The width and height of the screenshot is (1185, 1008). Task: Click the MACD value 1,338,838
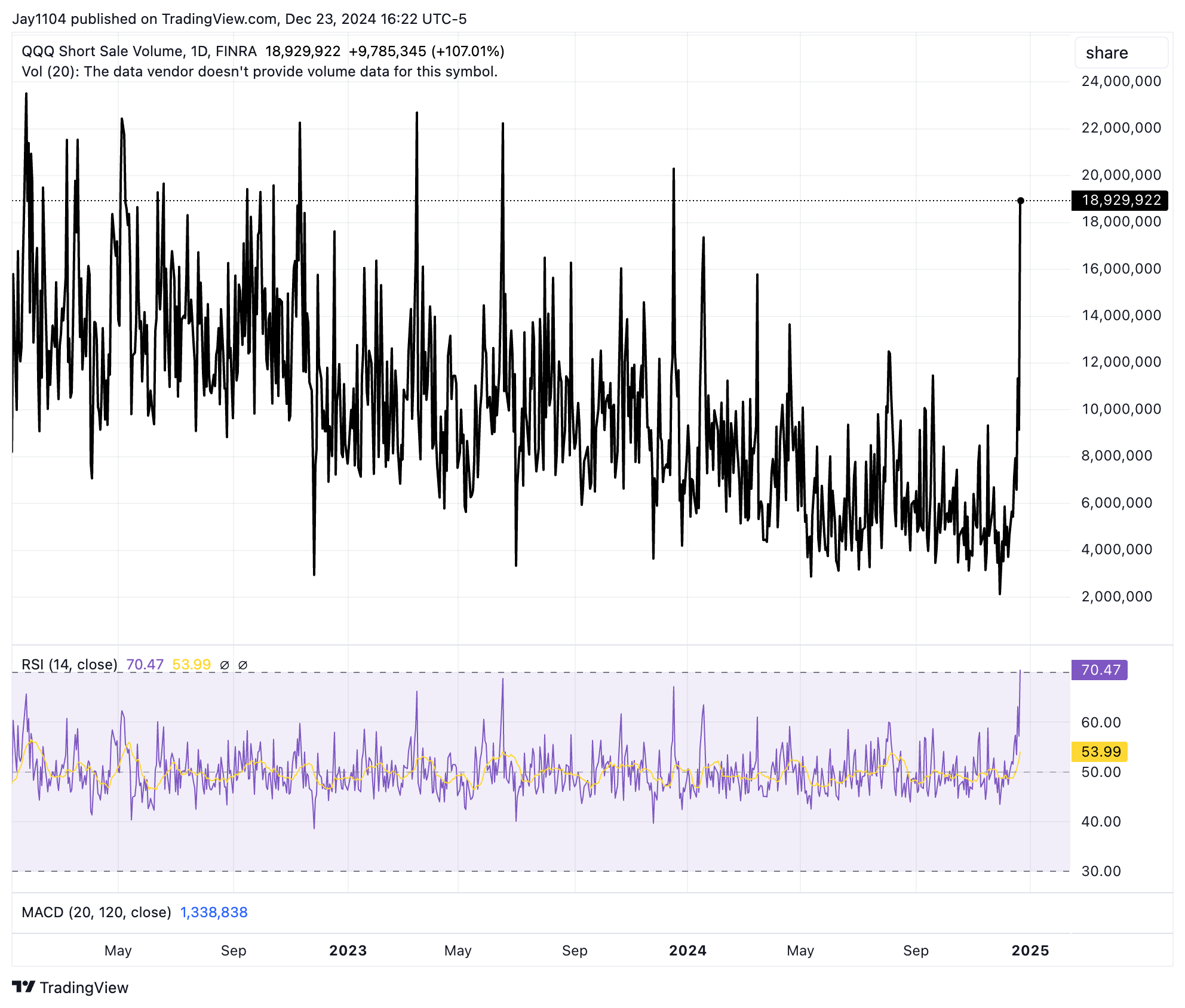point(214,912)
